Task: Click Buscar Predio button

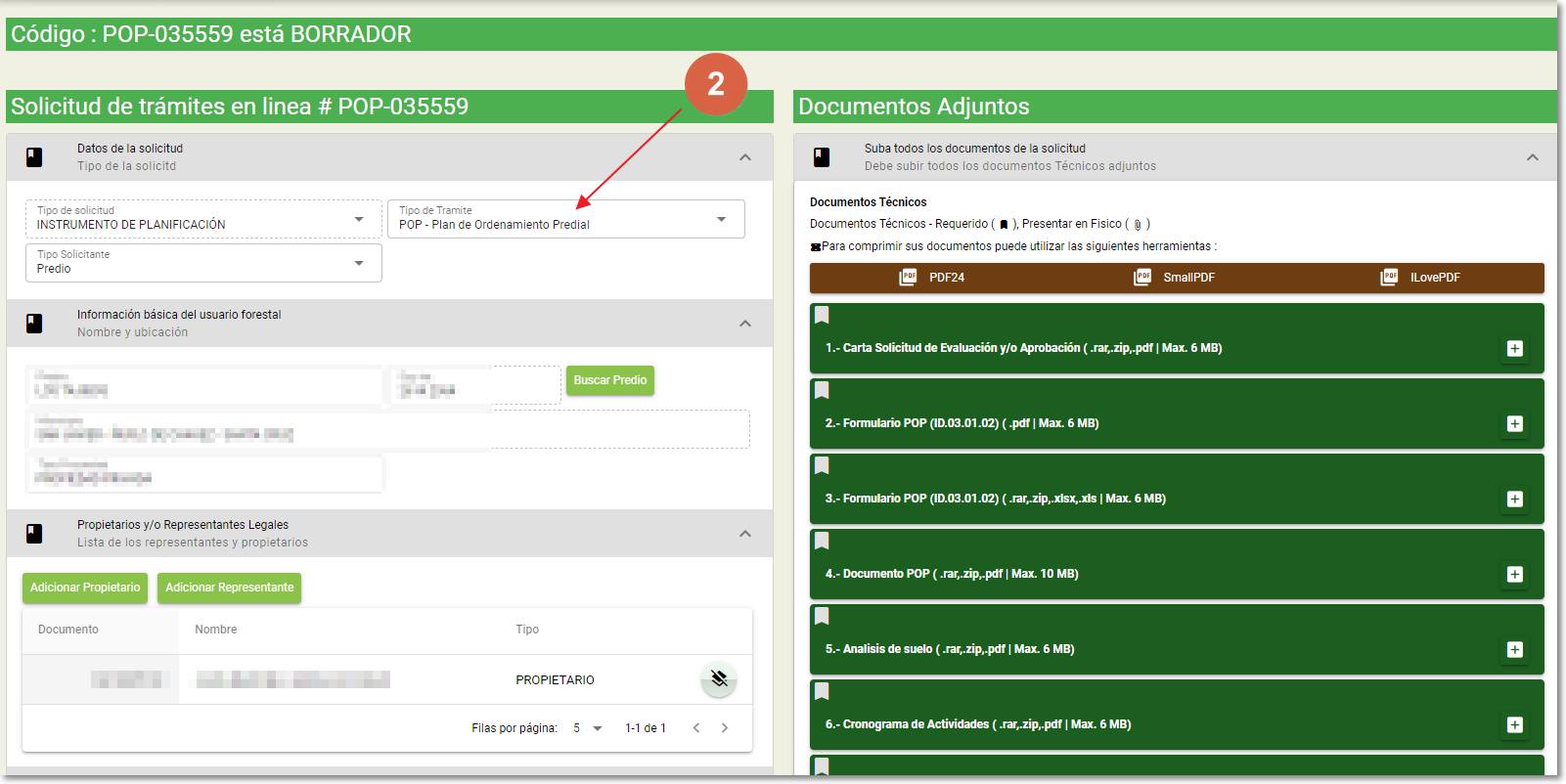Action: (x=609, y=380)
